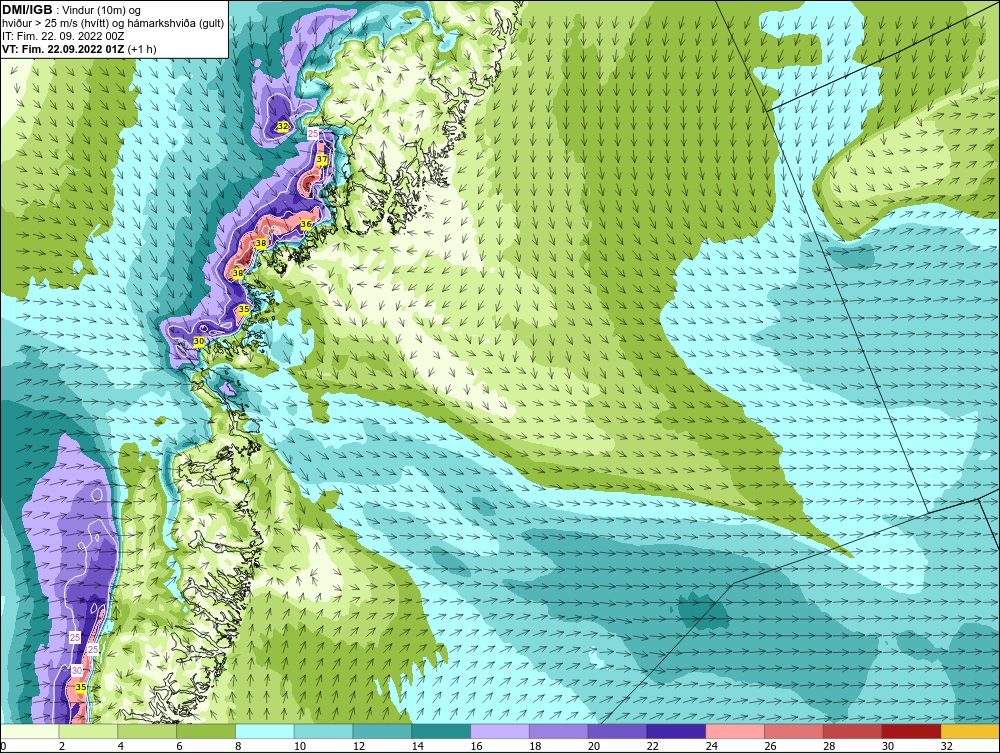
Task: Pick the light teal 10–12 m/s legend swatch
Action: point(323,731)
